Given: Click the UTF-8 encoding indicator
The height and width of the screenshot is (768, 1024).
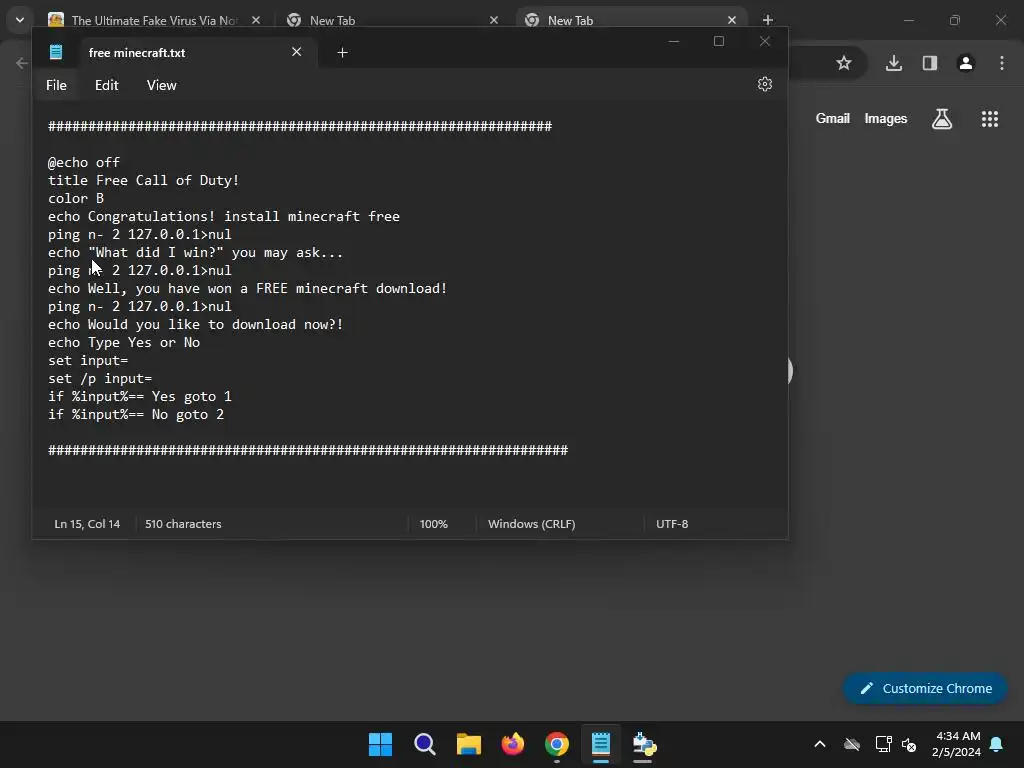Looking at the screenshot, I should pos(672,524).
